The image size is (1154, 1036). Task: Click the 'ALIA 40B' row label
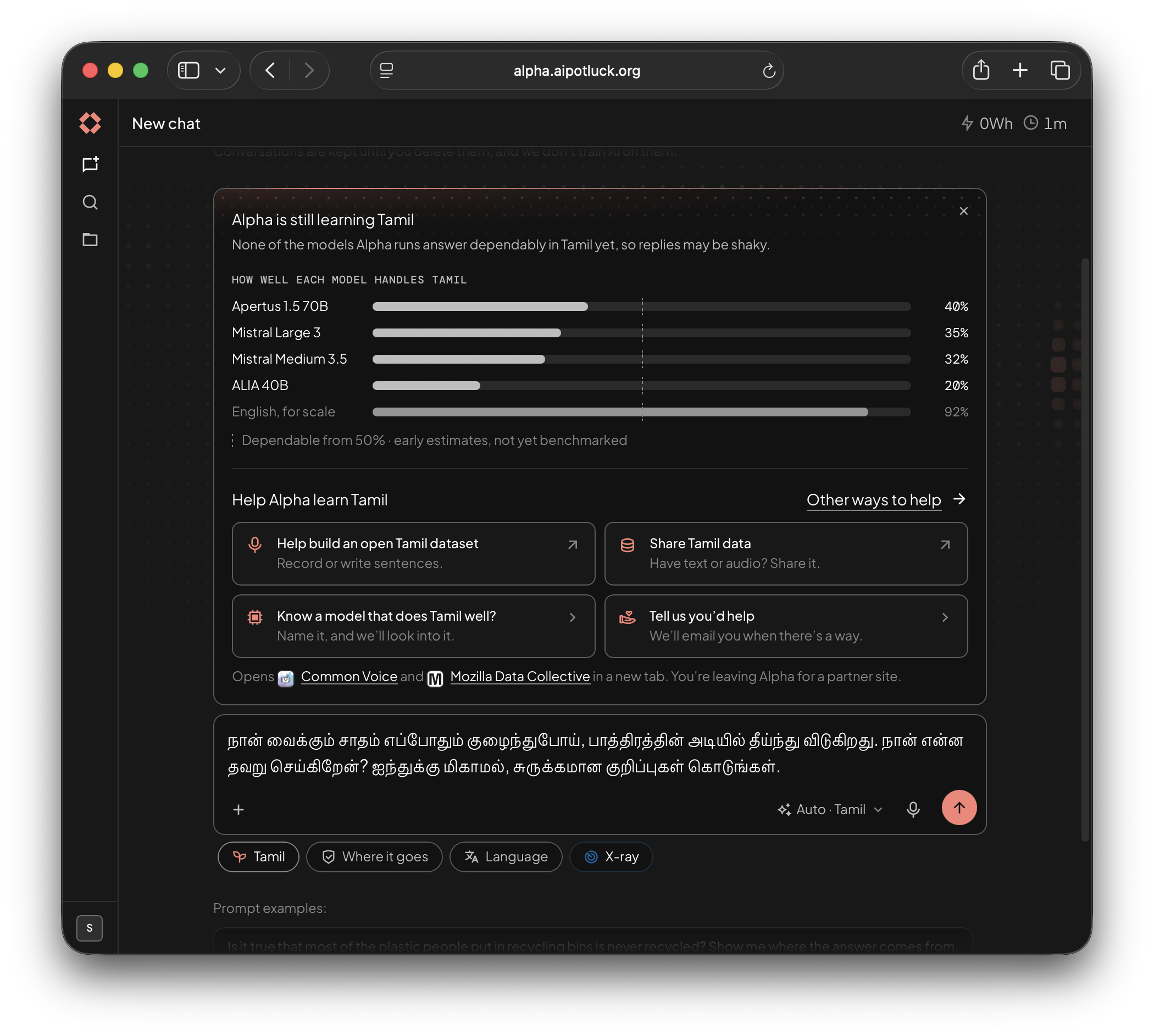tap(260, 386)
